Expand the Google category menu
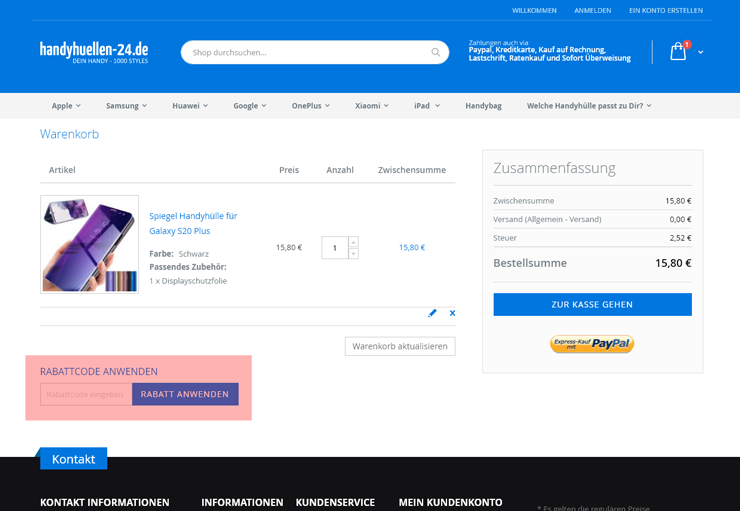The width and height of the screenshot is (740, 511). coord(250,106)
